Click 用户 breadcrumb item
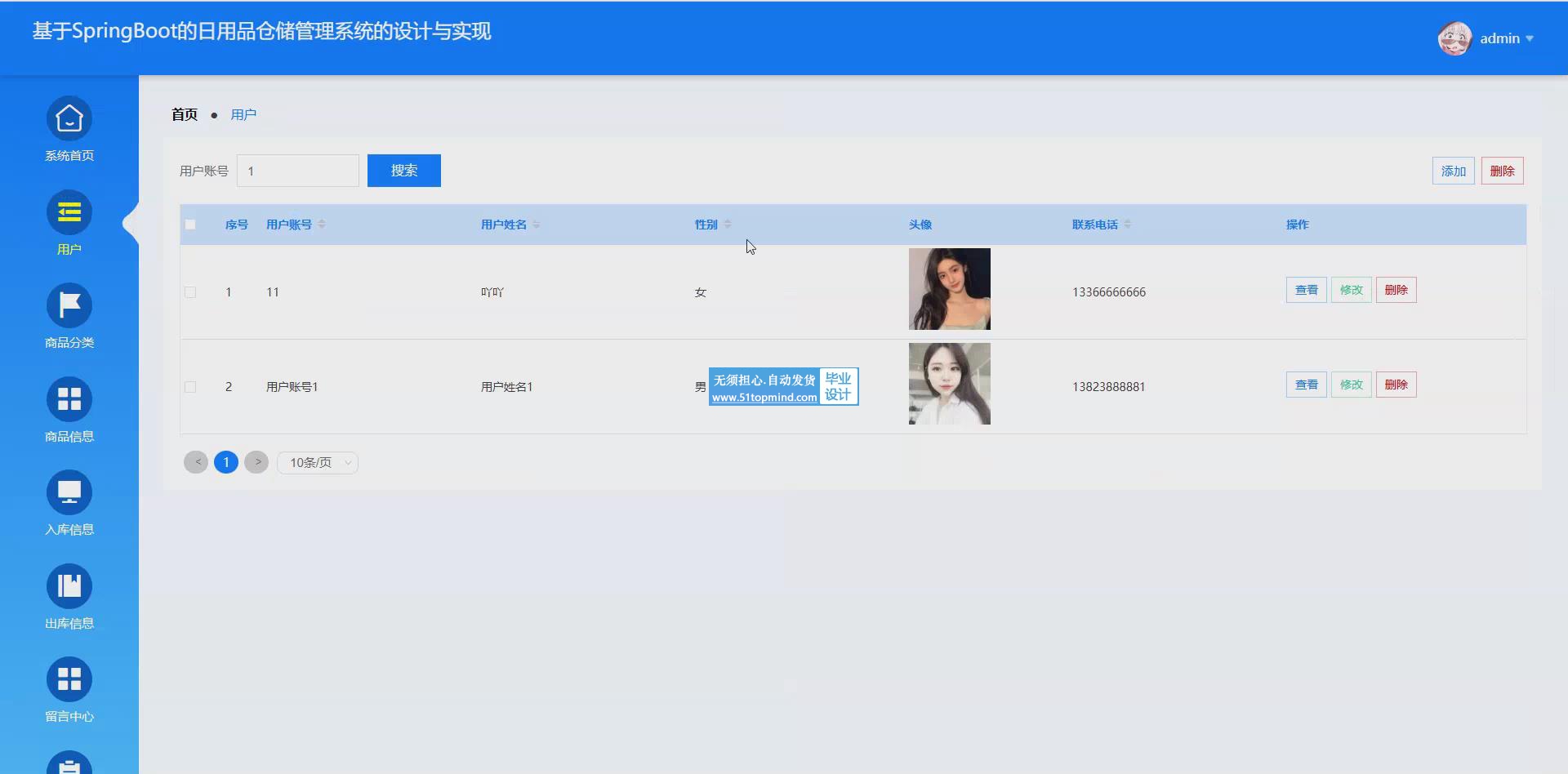Screen dimensions: 1568x774 click(243, 114)
